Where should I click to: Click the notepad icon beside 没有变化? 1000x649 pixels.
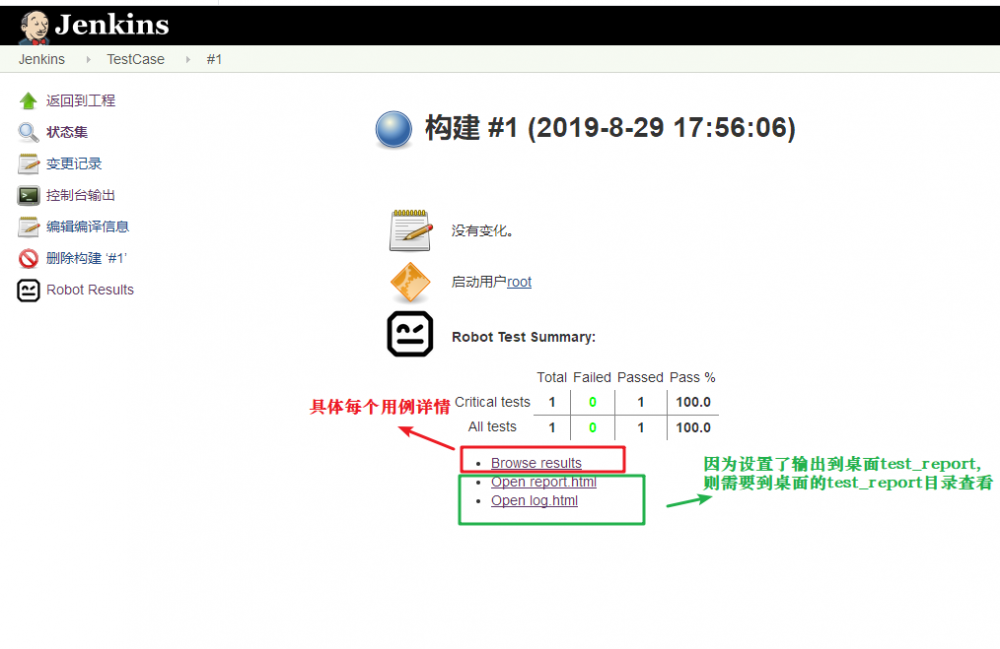click(x=410, y=229)
